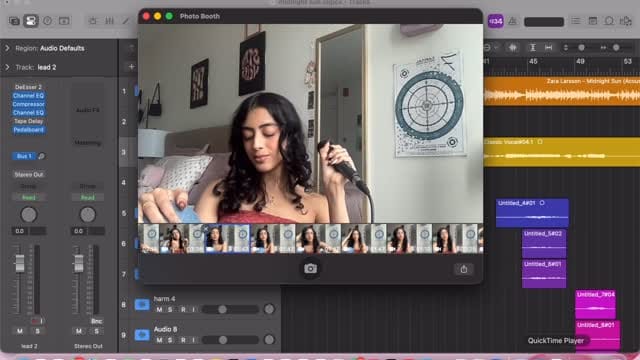This screenshot has width=640, height=360.
Task: Open the second Channel EQ plug-in
Action: [28, 113]
